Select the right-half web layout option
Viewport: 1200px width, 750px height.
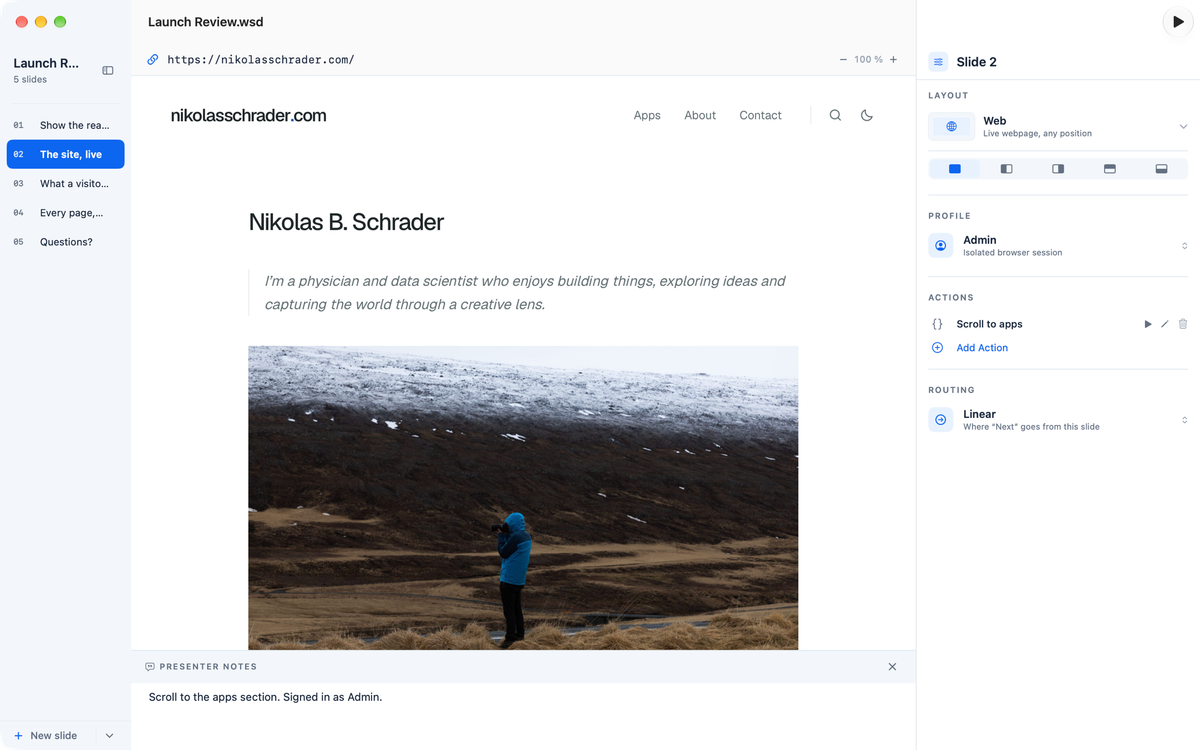pyautogui.click(x=1058, y=169)
